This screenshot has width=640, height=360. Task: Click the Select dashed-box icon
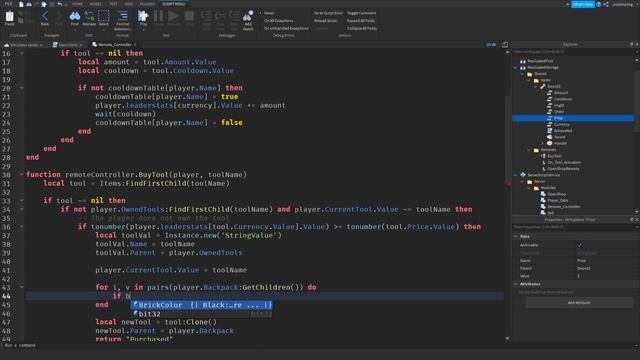click(104, 16)
